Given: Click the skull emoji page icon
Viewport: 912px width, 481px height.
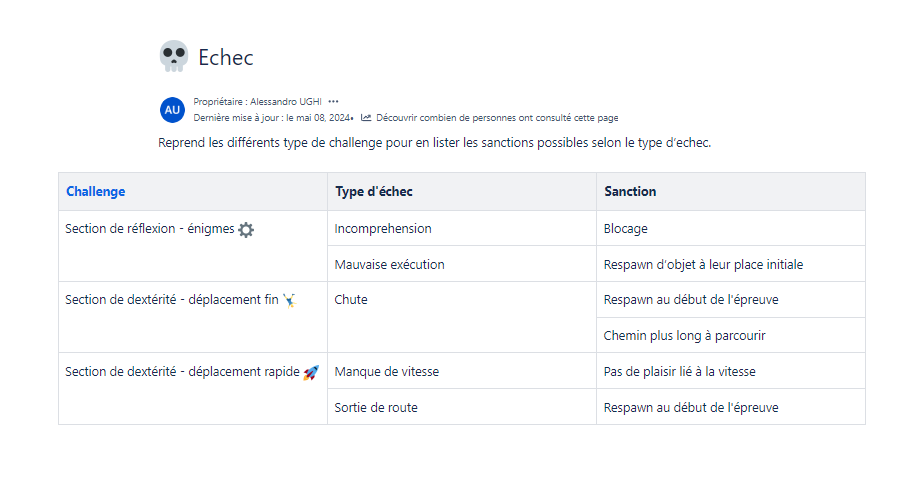Looking at the screenshot, I should 173,57.
